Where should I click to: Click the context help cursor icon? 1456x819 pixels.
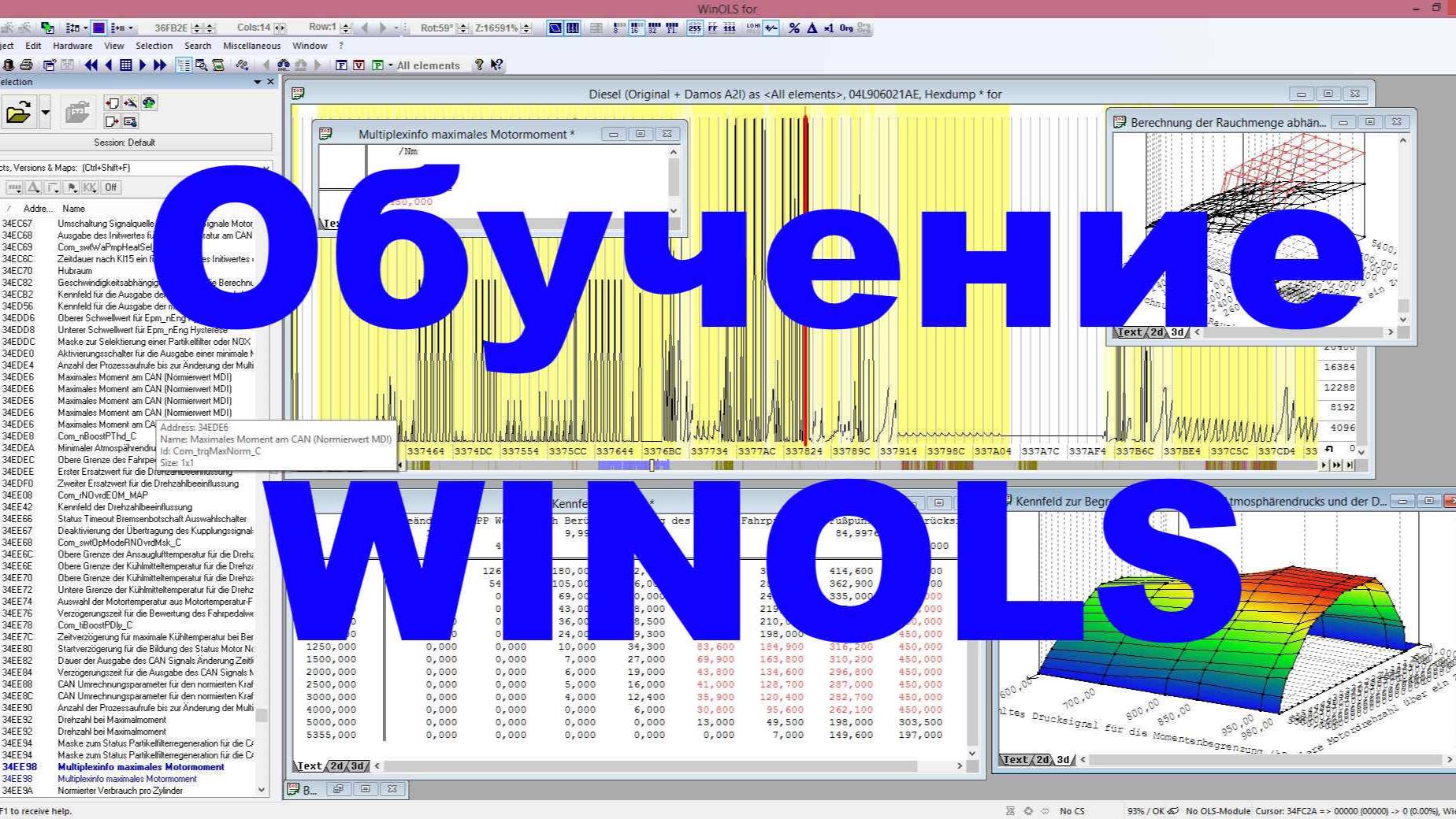pos(496,65)
